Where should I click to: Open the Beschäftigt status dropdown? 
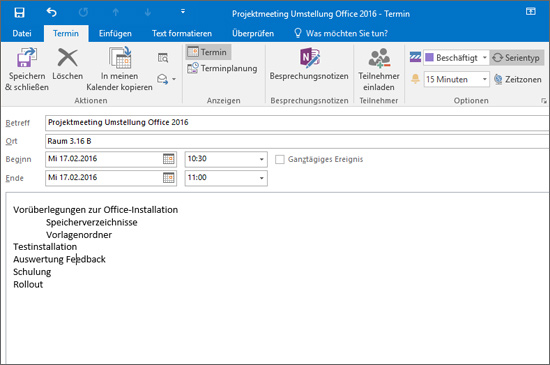pyautogui.click(x=484, y=58)
